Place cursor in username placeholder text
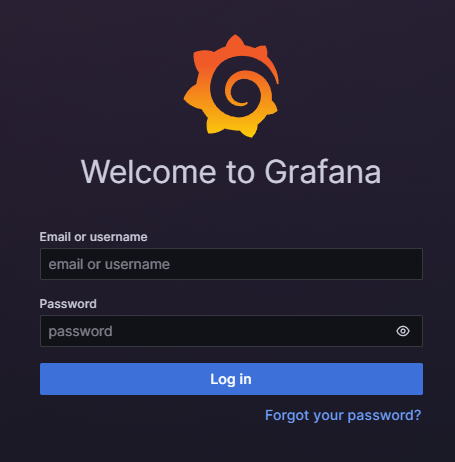The image size is (455, 462). tap(109, 264)
